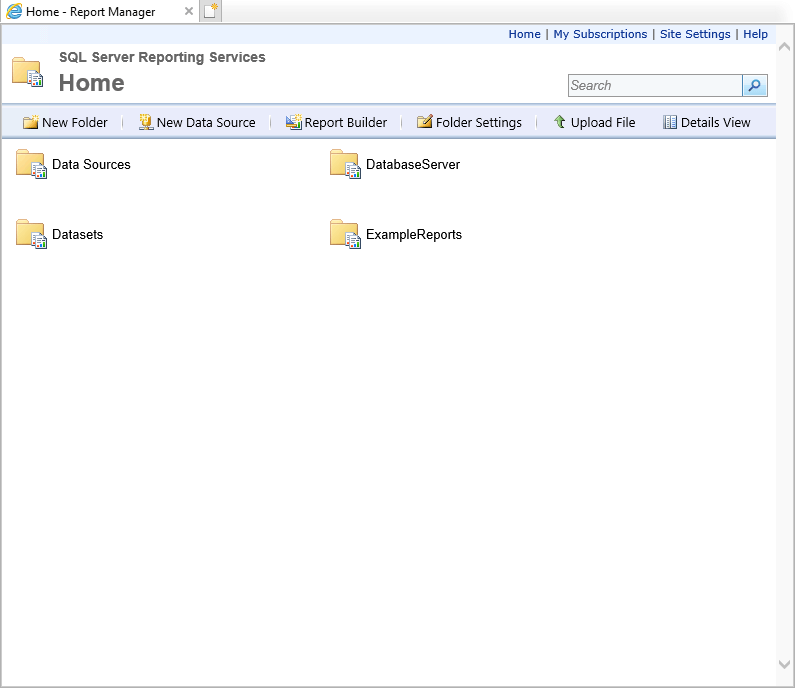Launch Report Builder from toolbar icon
This screenshot has width=796, height=689.
coord(293,122)
